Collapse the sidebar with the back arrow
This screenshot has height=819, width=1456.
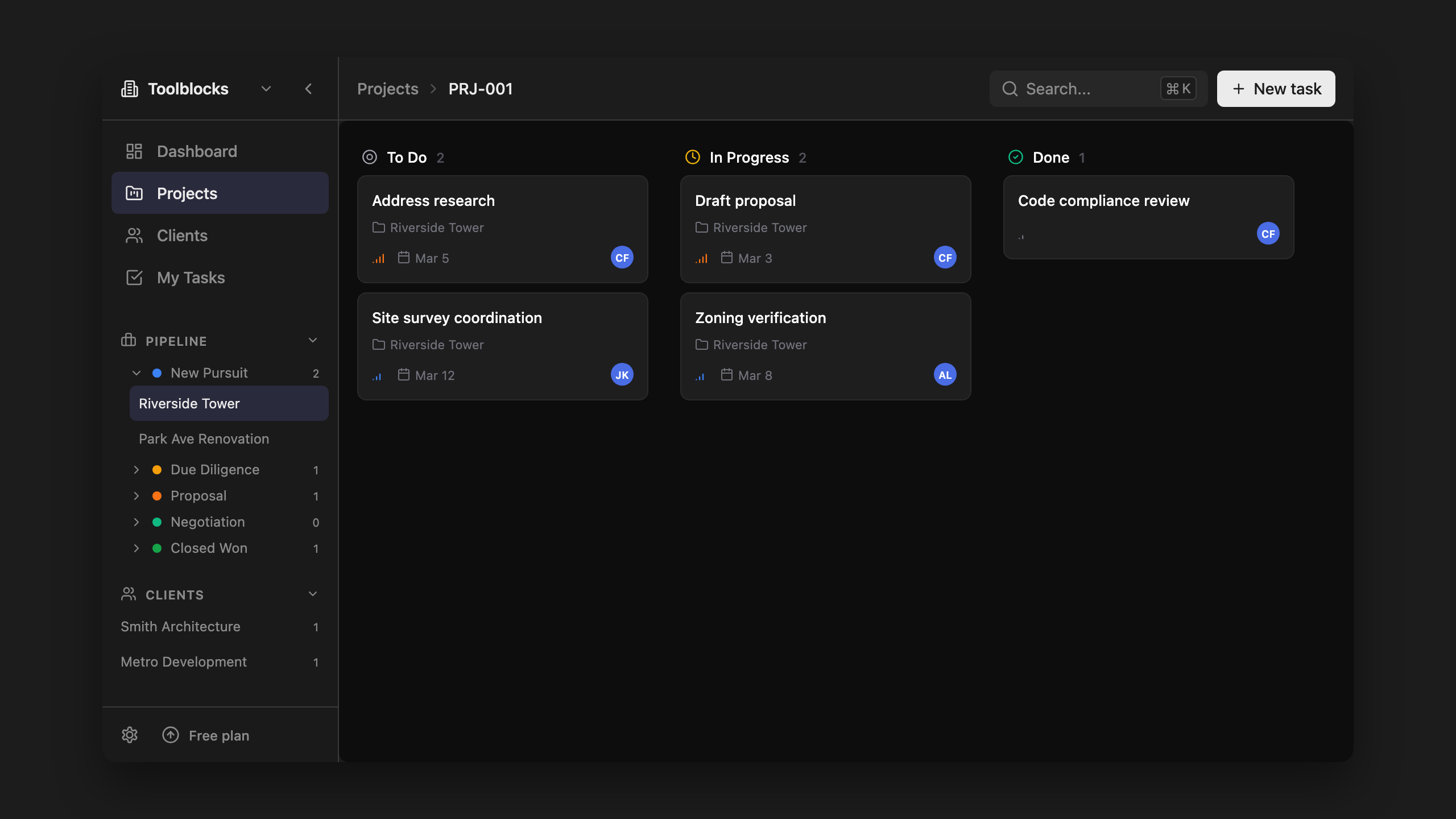(309, 89)
